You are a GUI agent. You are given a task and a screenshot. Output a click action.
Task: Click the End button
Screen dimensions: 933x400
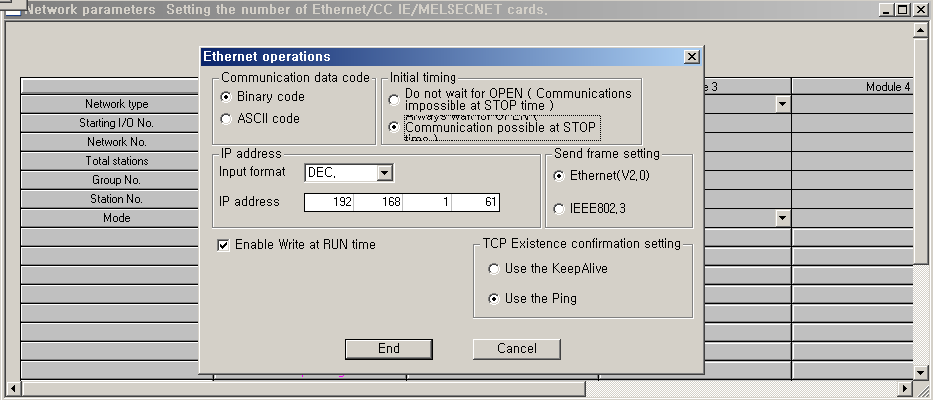[389, 348]
